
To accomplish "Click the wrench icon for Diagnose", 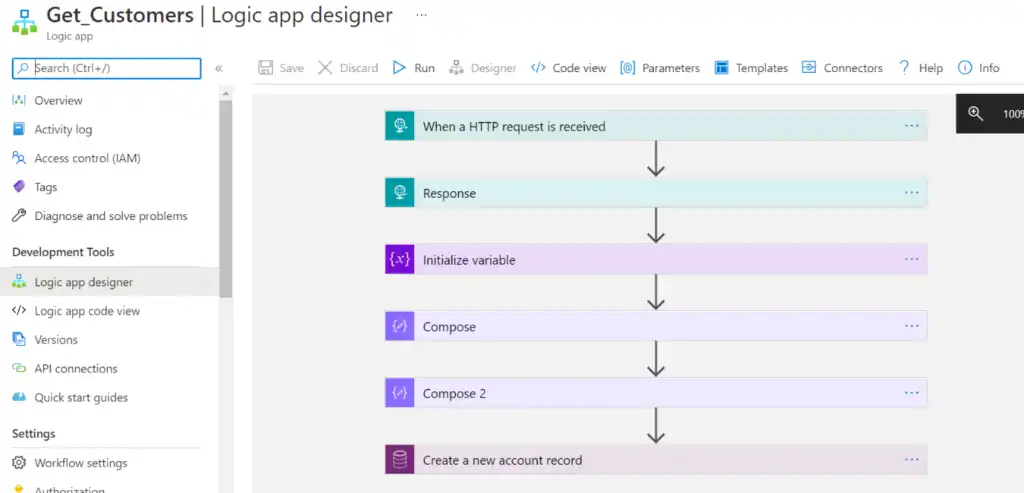I will tap(19, 215).
